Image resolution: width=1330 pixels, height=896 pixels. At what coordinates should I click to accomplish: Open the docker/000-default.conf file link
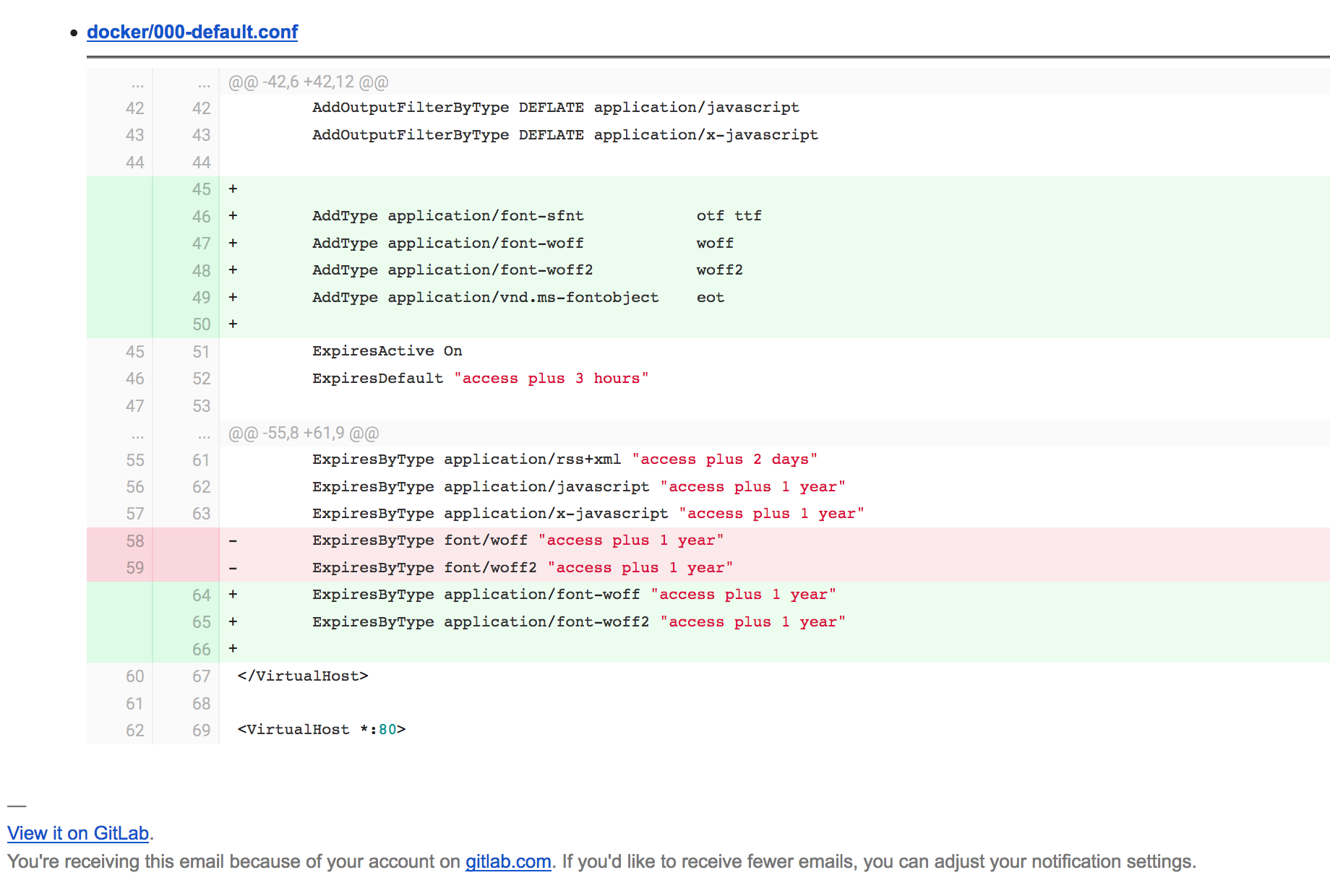tap(192, 32)
